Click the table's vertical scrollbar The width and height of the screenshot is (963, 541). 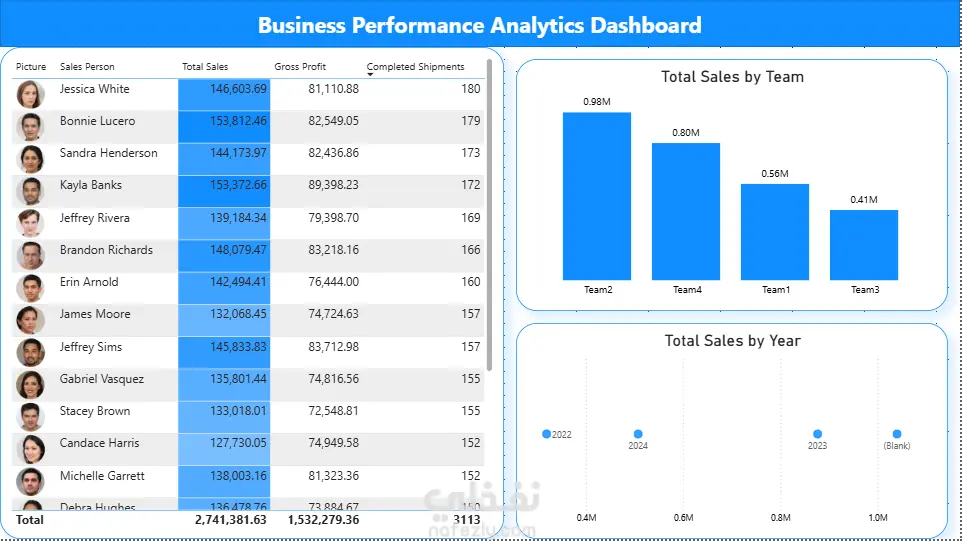[489, 215]
